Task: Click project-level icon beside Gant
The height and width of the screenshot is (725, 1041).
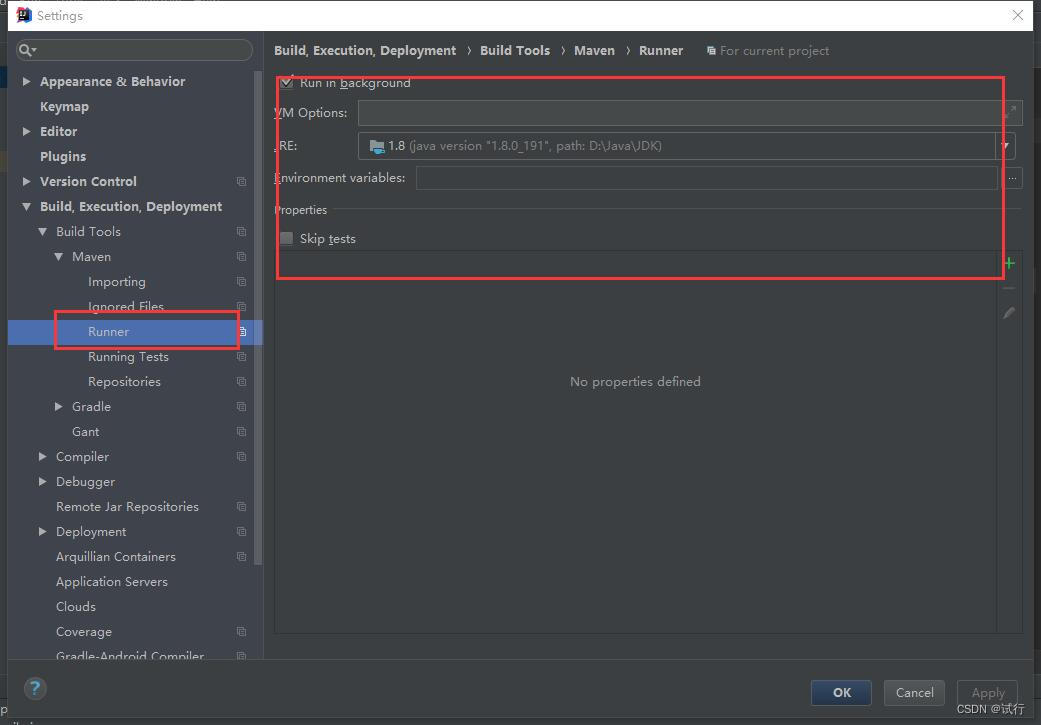Action: tap(242, 432)
